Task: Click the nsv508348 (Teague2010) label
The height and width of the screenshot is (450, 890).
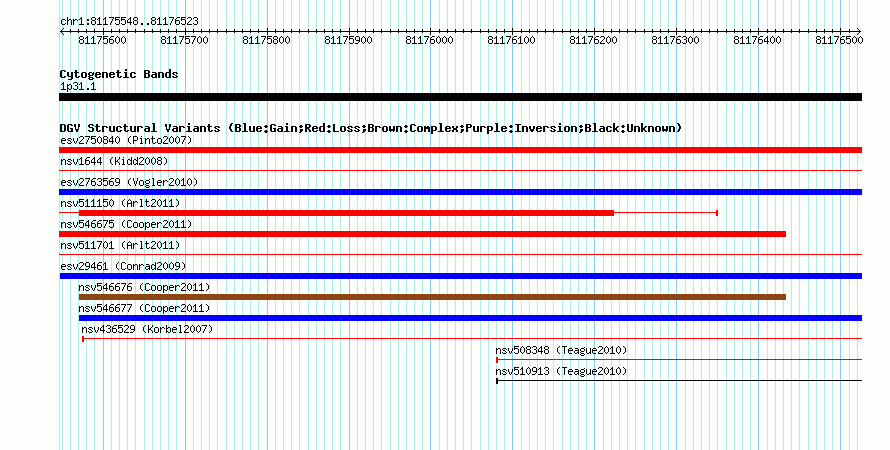Action: (561, 350)
